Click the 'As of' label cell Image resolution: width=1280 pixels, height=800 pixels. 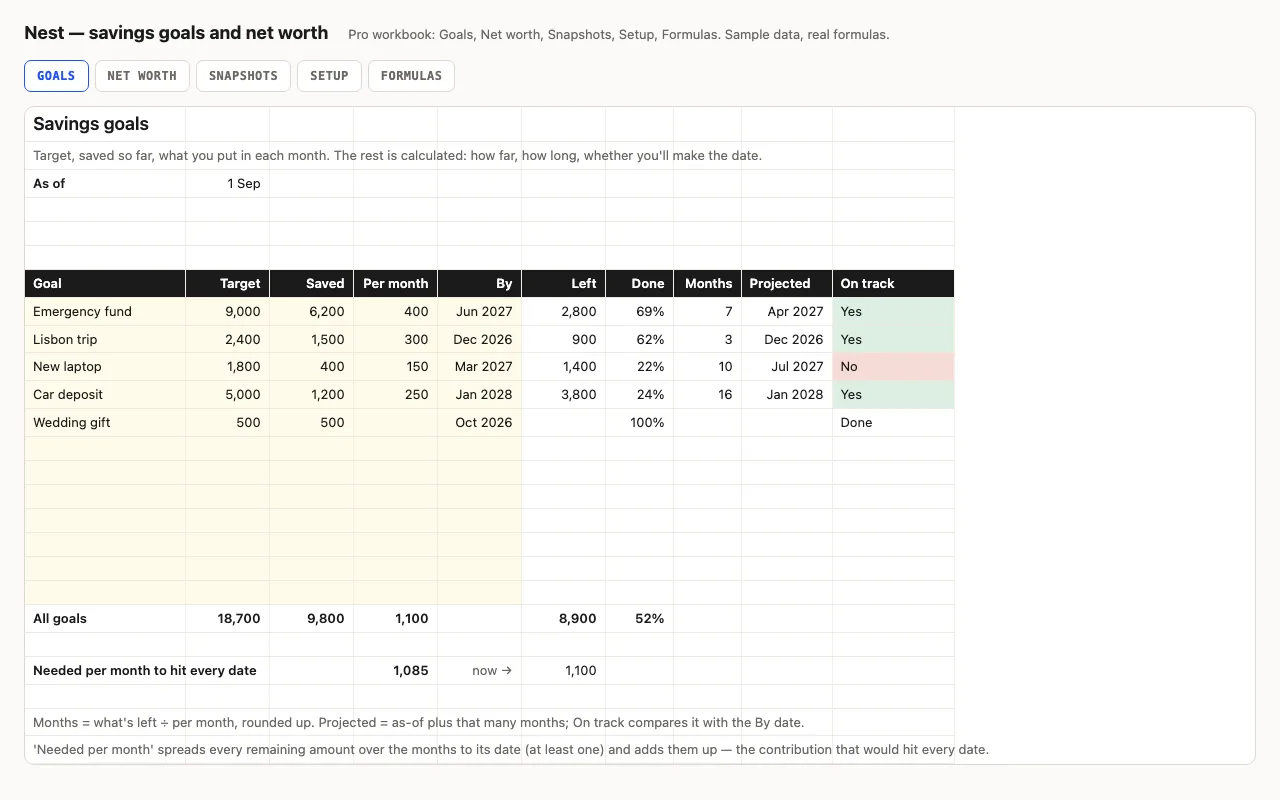point(105,184)
